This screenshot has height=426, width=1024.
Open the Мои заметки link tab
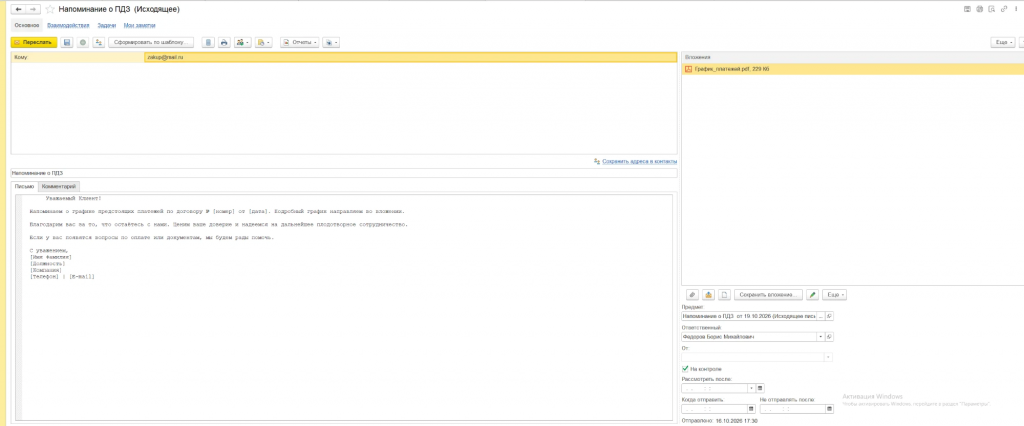[140, 25]
